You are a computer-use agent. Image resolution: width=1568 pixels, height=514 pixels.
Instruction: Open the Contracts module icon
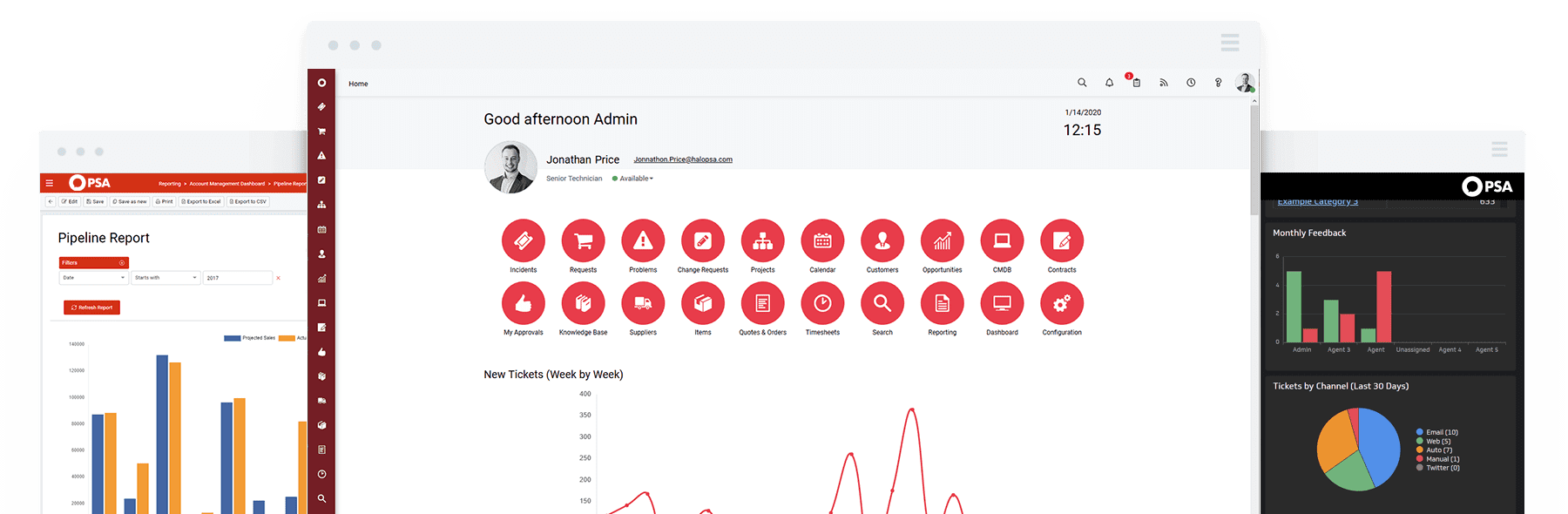pyautogui.click(x=1062, y=240)
